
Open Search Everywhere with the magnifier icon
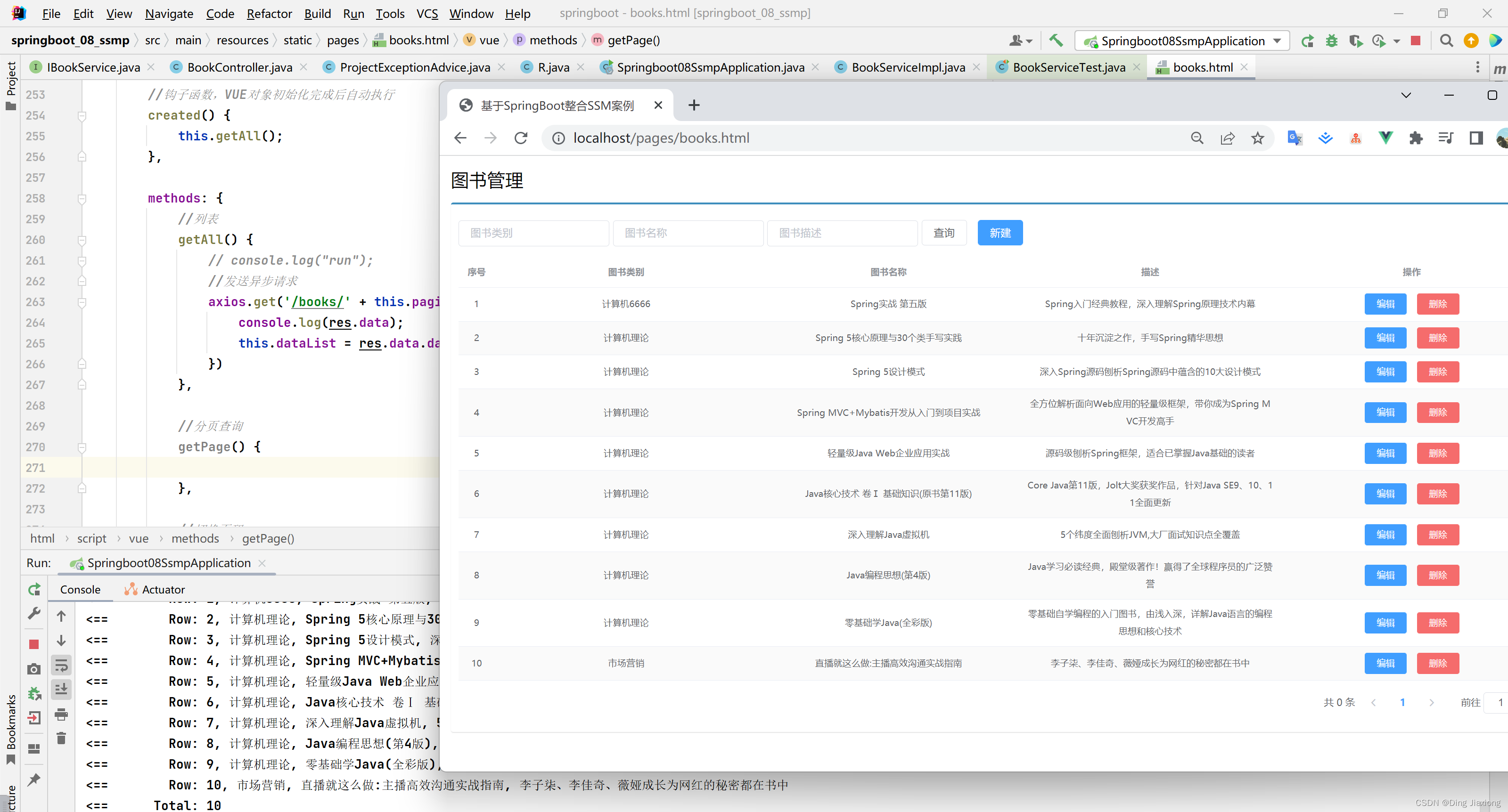coord(1446,41)
